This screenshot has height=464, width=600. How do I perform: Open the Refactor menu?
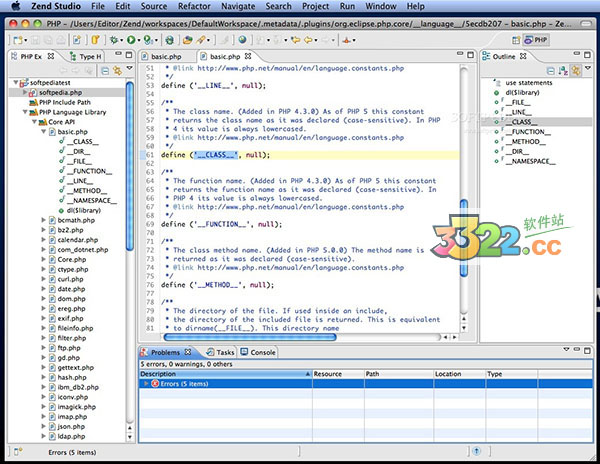pos(194,6)
